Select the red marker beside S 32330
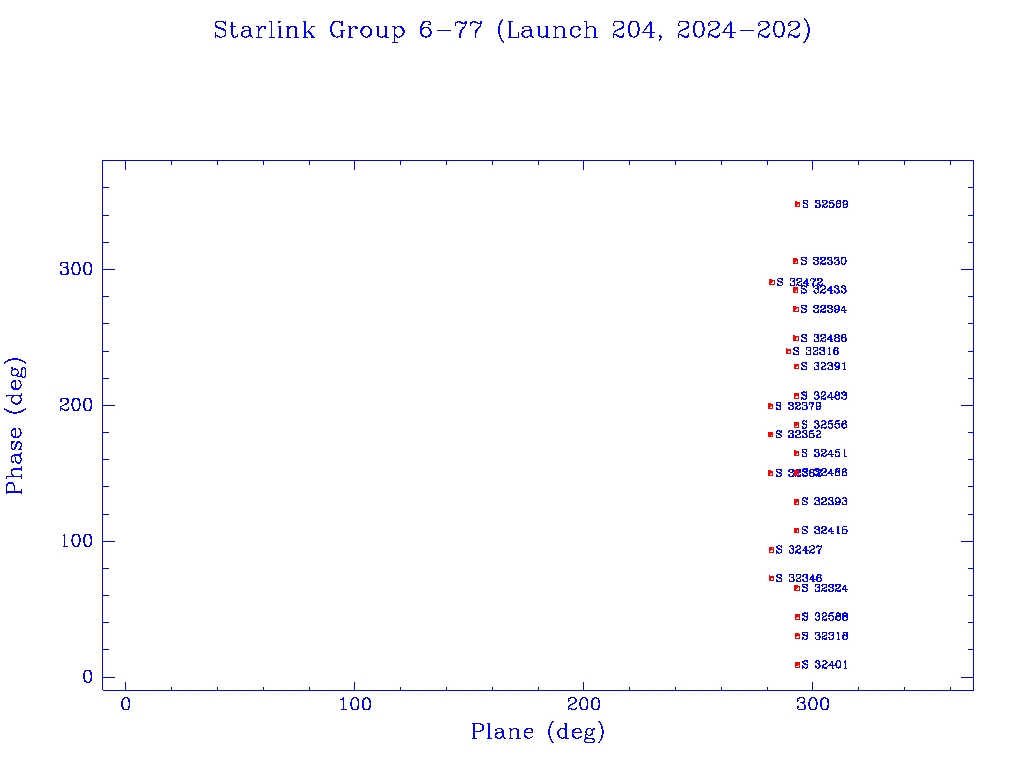 click(795, 261)
